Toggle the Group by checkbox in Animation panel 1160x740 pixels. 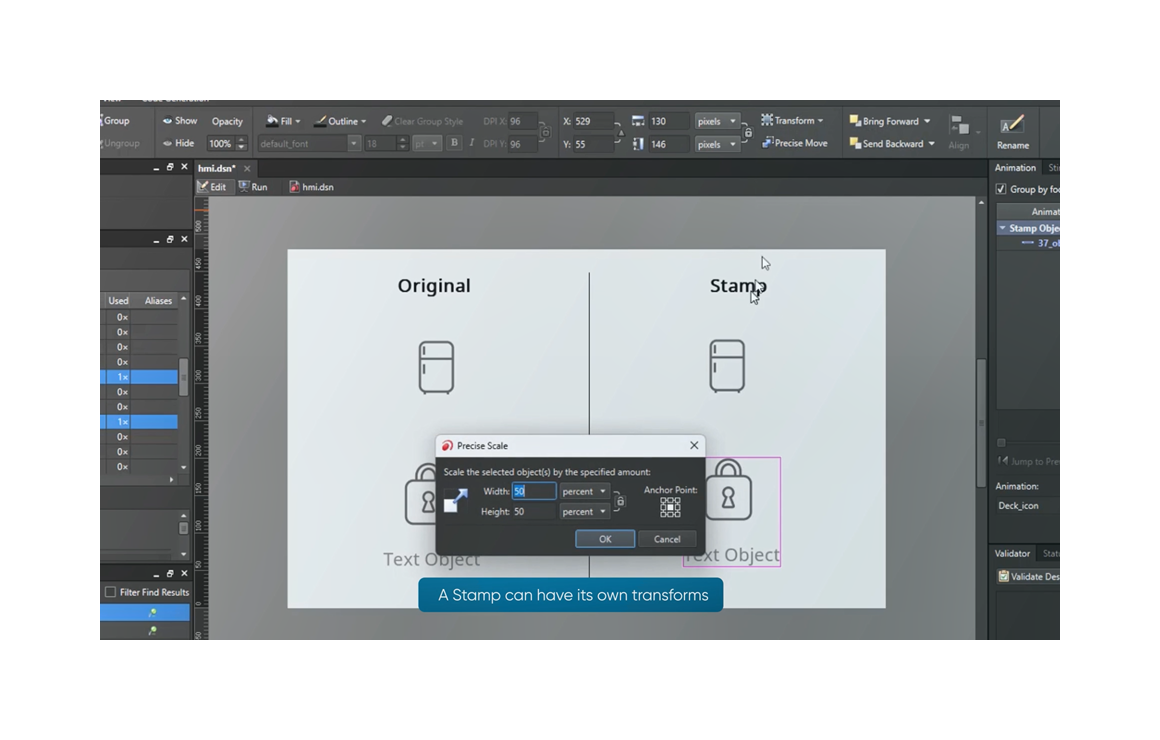(1001, 189)
